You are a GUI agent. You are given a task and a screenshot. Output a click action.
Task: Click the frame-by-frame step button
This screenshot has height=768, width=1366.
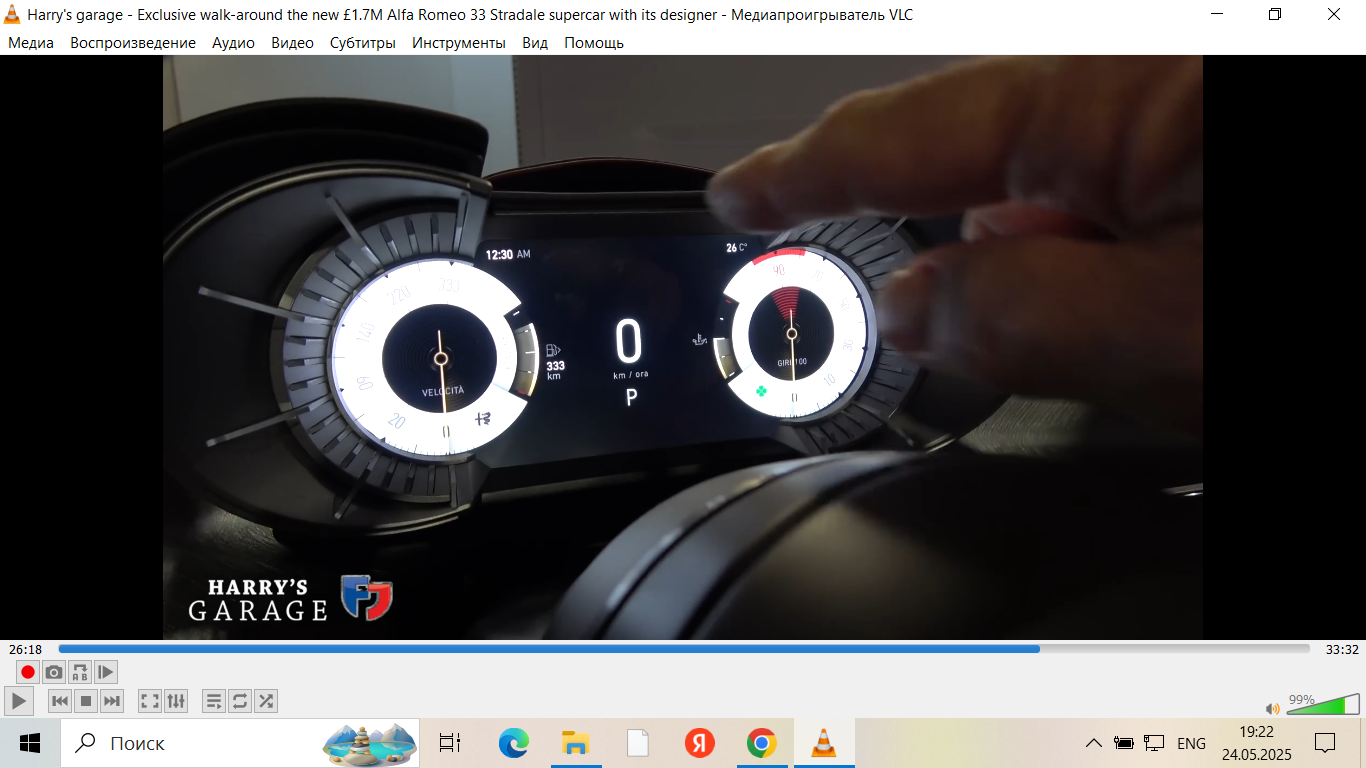106,672
